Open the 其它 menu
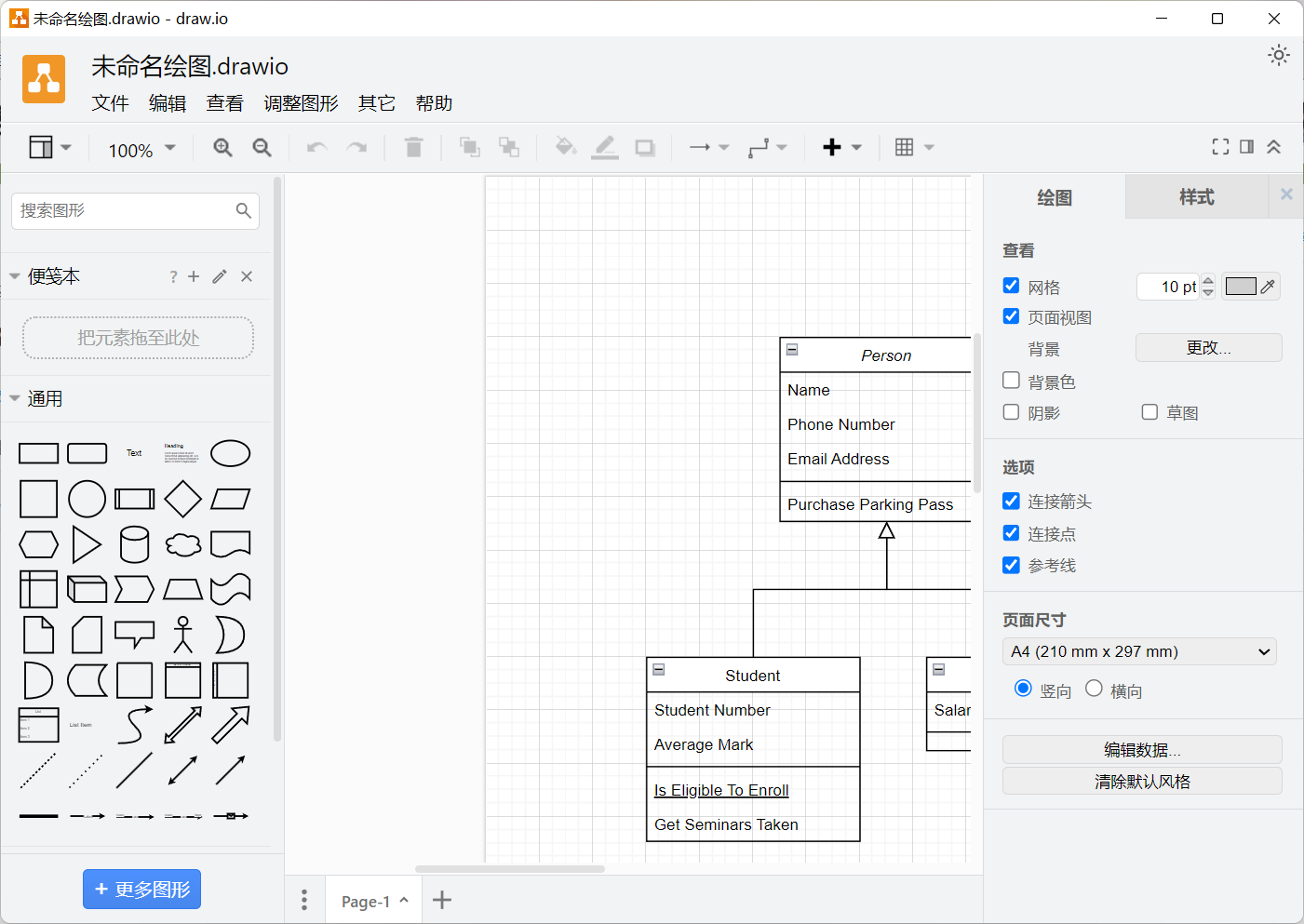 point(377,103)
